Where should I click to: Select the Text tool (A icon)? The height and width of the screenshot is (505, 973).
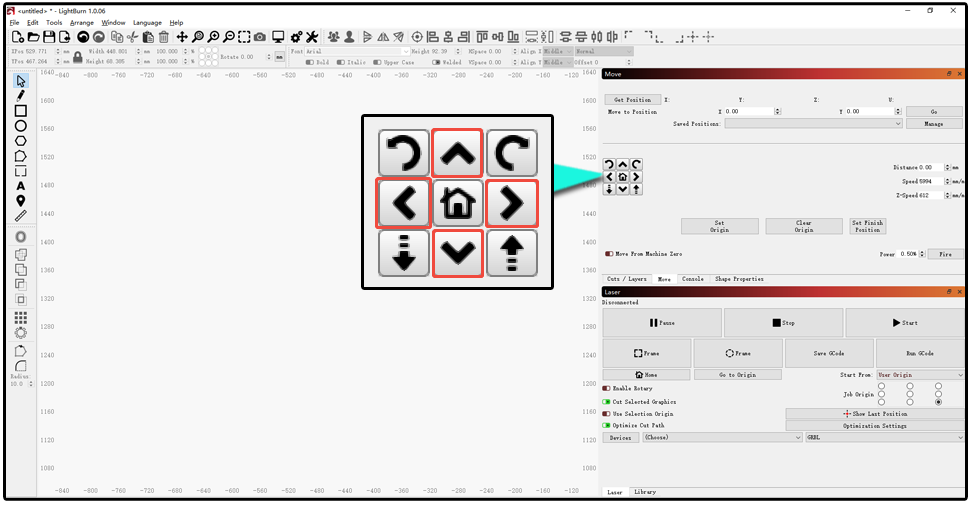(x=20, y=186)
